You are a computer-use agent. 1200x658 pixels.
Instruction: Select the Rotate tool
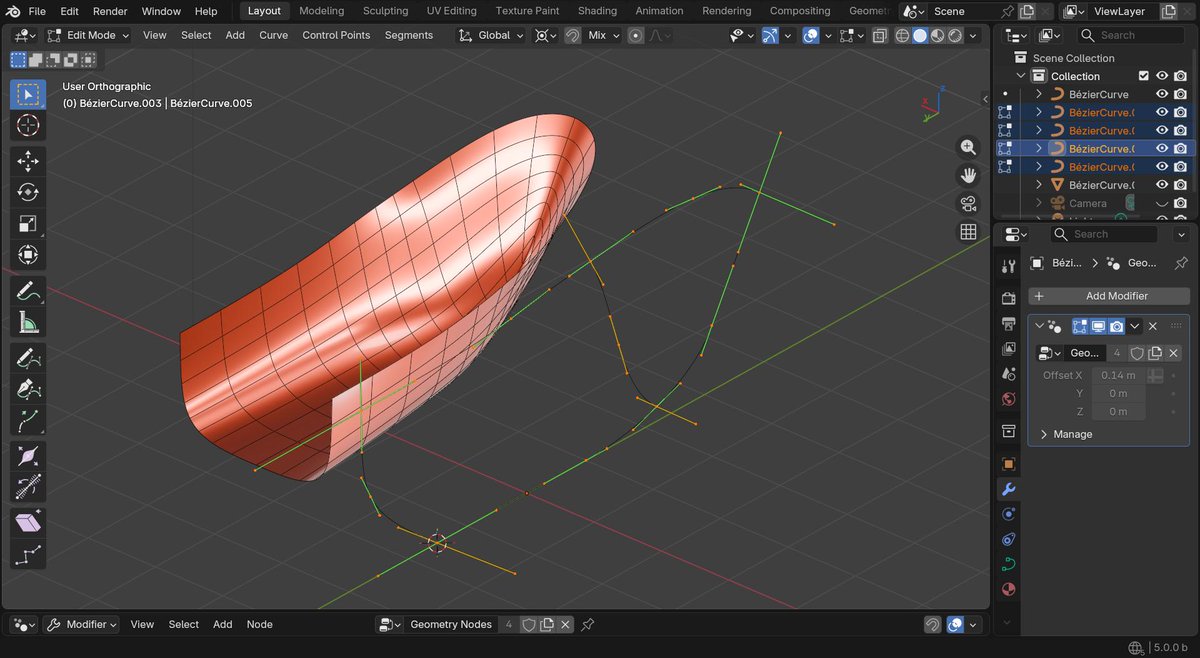point(27,192)
